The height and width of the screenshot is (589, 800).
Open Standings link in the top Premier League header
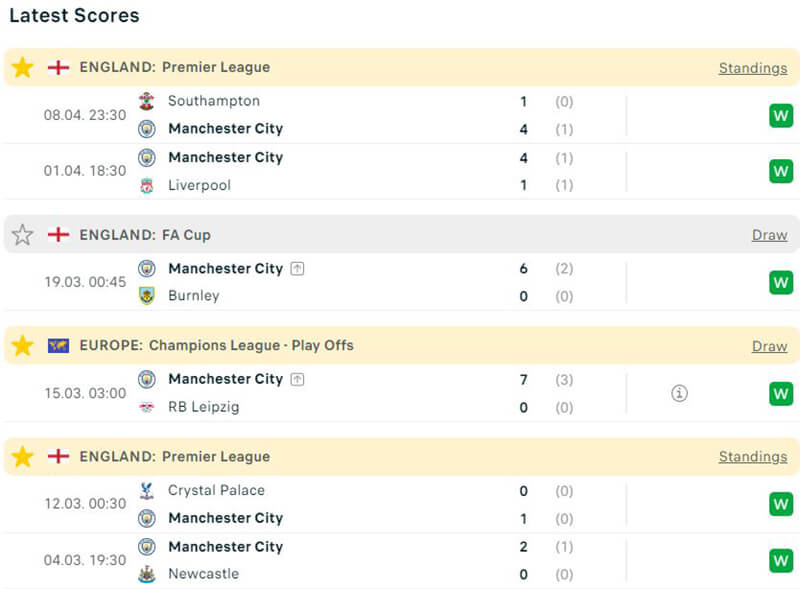(752, 68)
